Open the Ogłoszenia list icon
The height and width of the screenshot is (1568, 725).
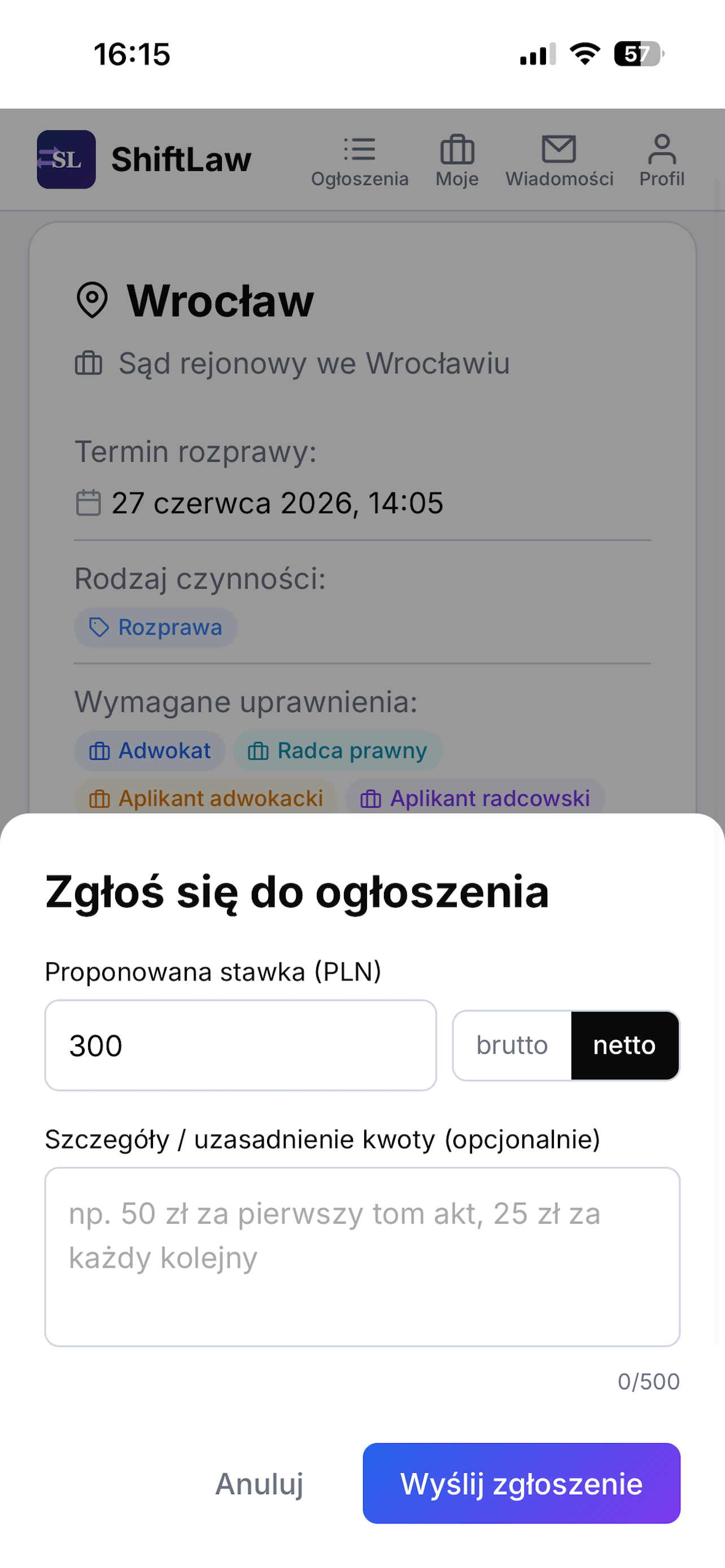(360, 150)
